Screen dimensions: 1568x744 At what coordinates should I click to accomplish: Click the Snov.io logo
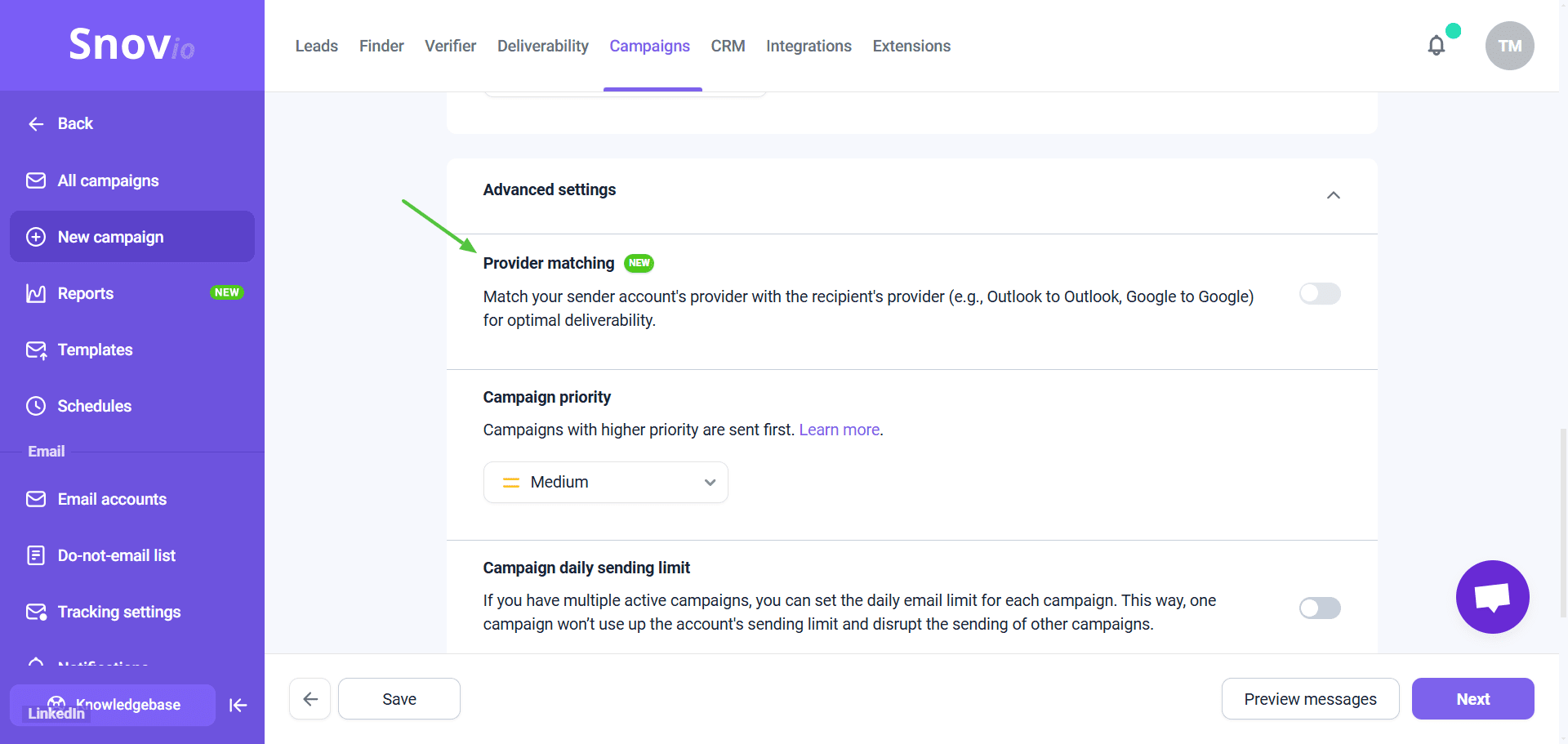131,44
